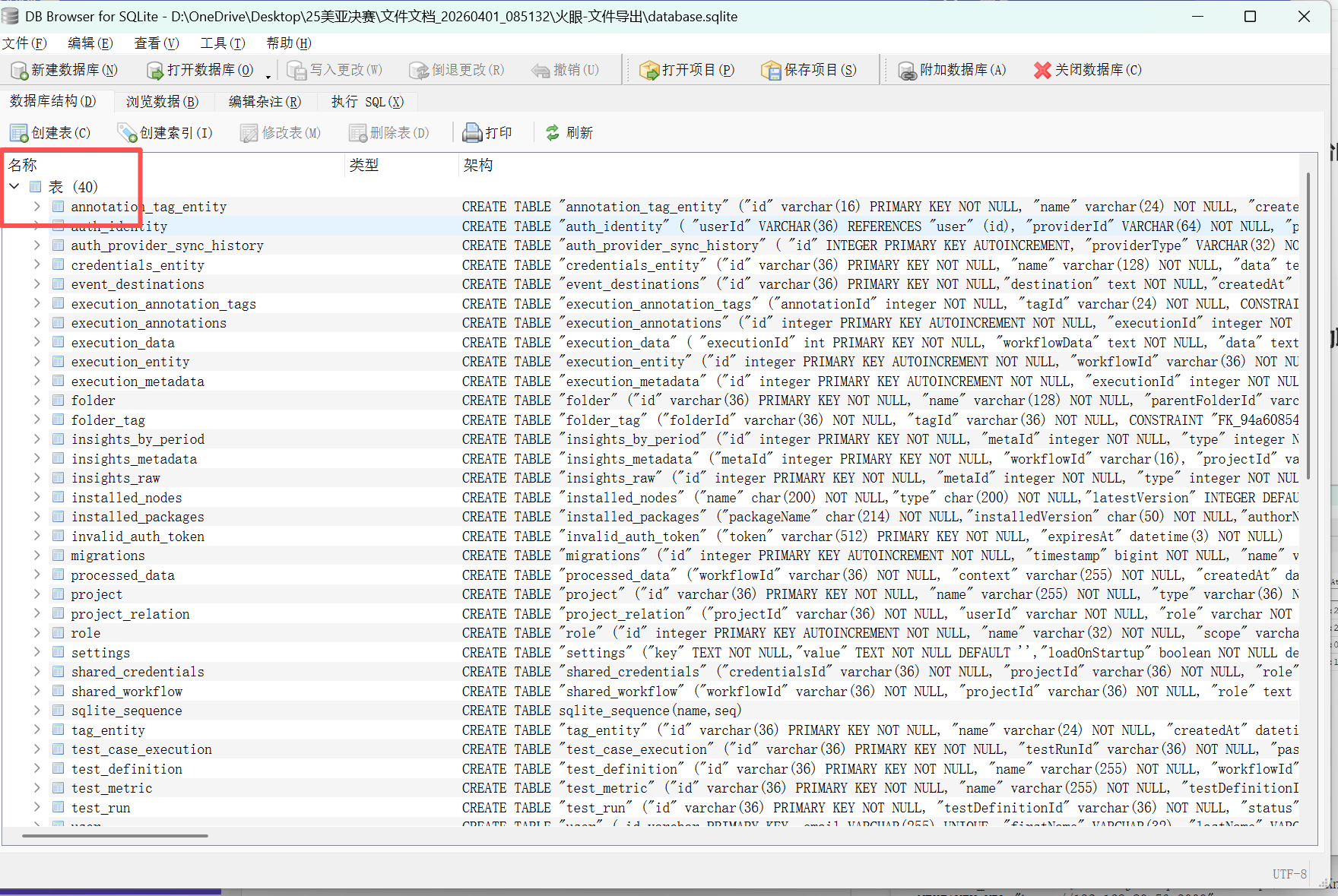Screen dimensions: 1338x896
Task: Click the Delete Table (删除表) icon
Action: click(x=357, y=134)
